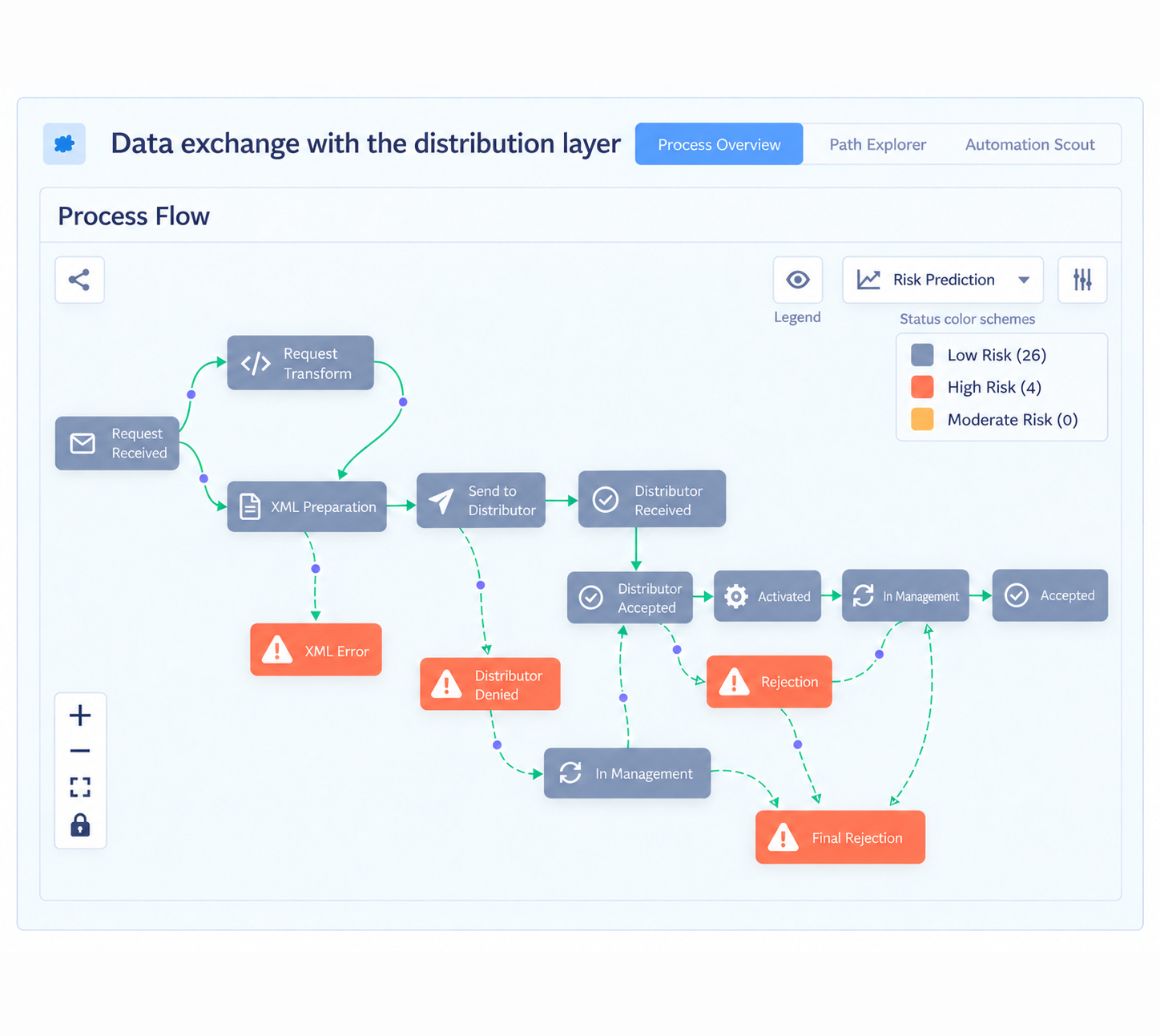The width and height of the screenshot is (1160, 1036).
Task: Click the Low Risk (26) label
Action: click(997, 355)
